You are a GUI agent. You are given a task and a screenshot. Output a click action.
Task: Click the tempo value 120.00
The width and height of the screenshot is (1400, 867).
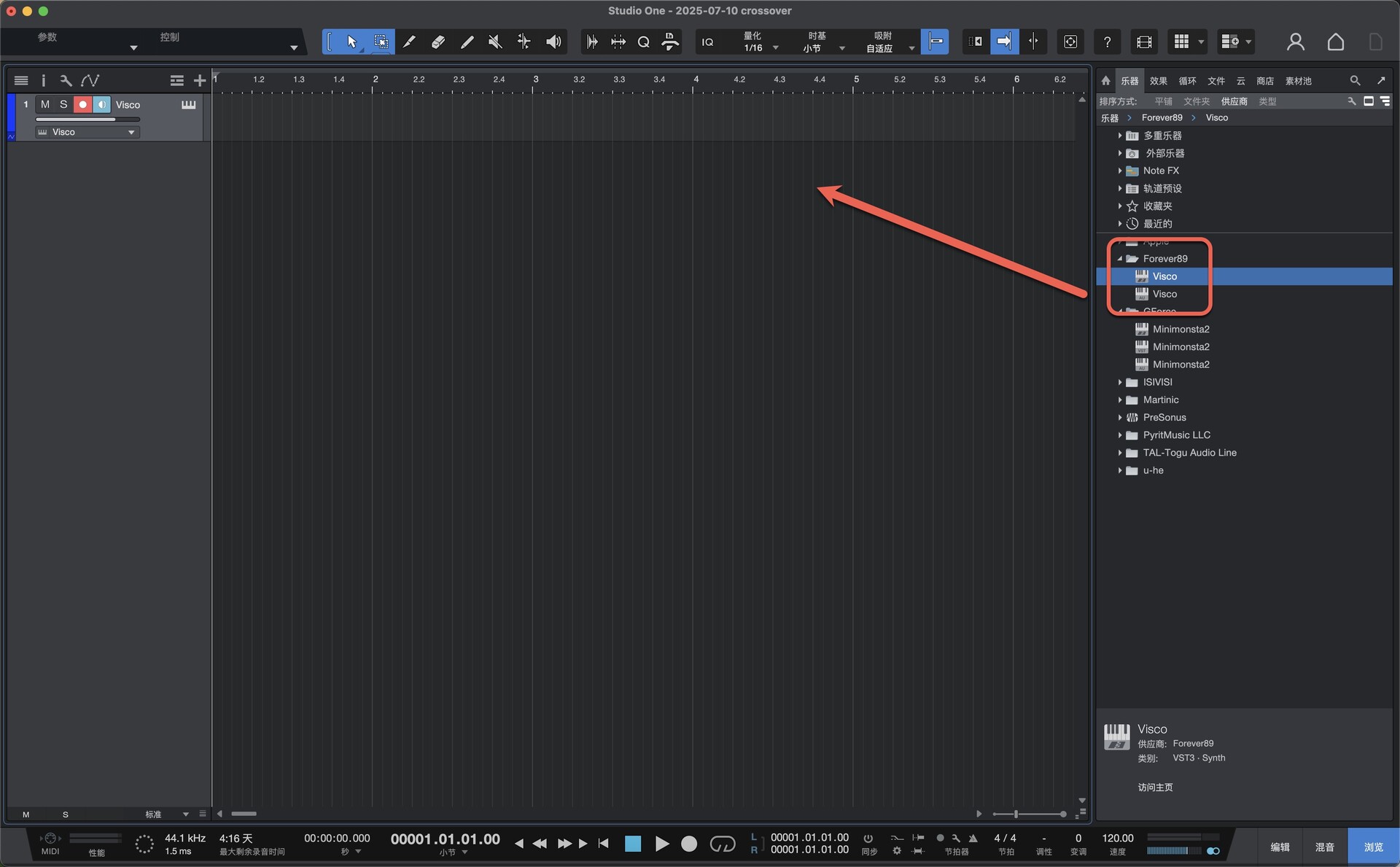1117,838
